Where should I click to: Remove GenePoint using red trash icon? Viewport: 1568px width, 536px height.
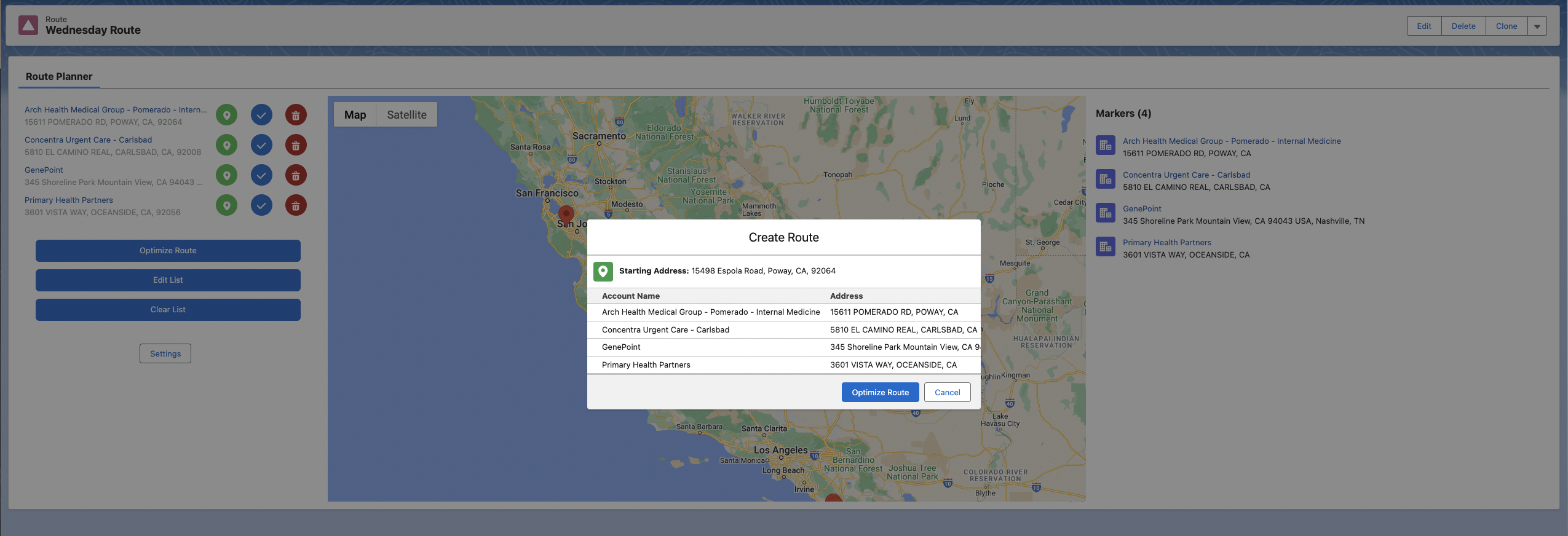pyautogui.click(x=296, y=175)
